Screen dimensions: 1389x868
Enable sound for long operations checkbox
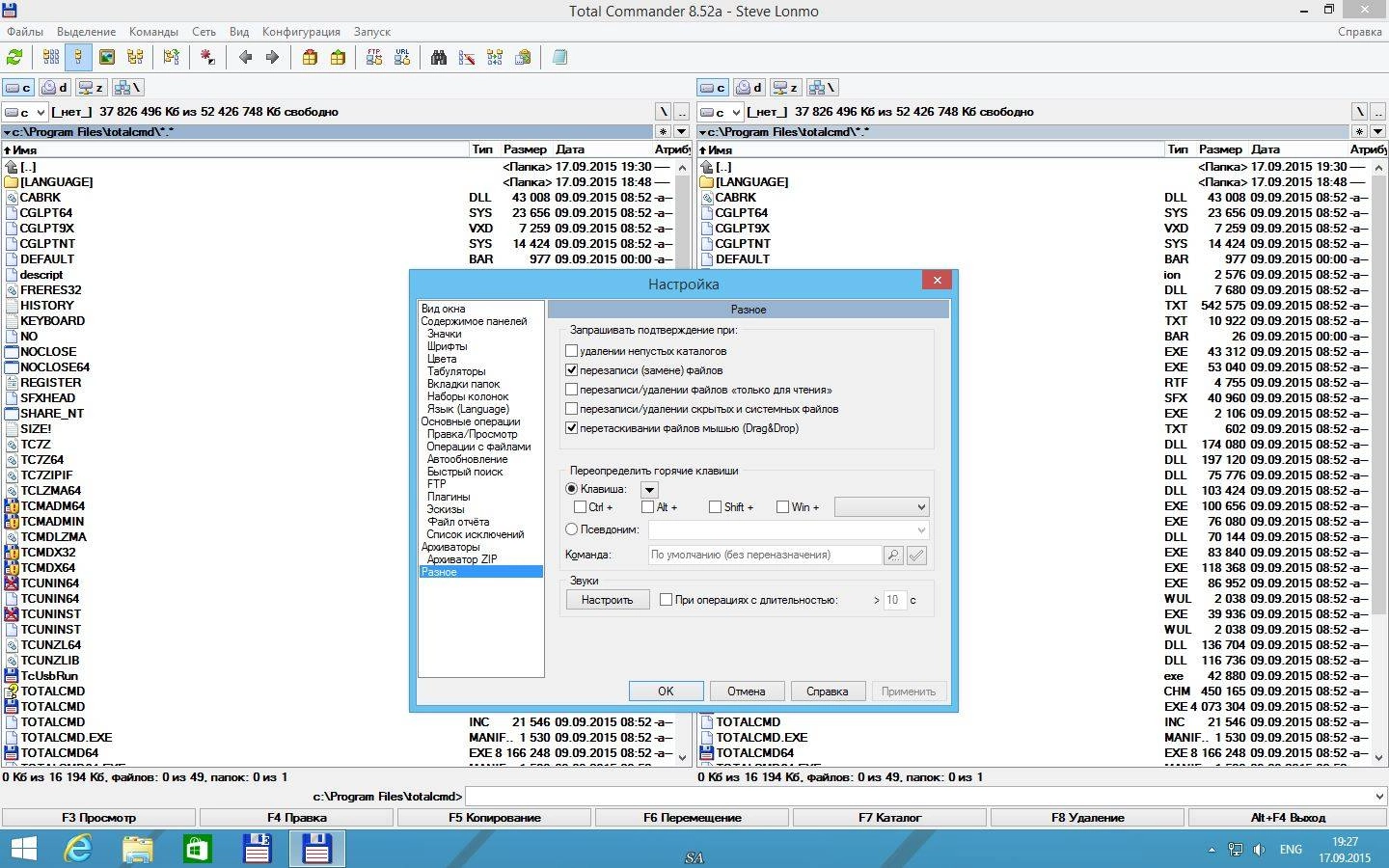pos(666,600)
